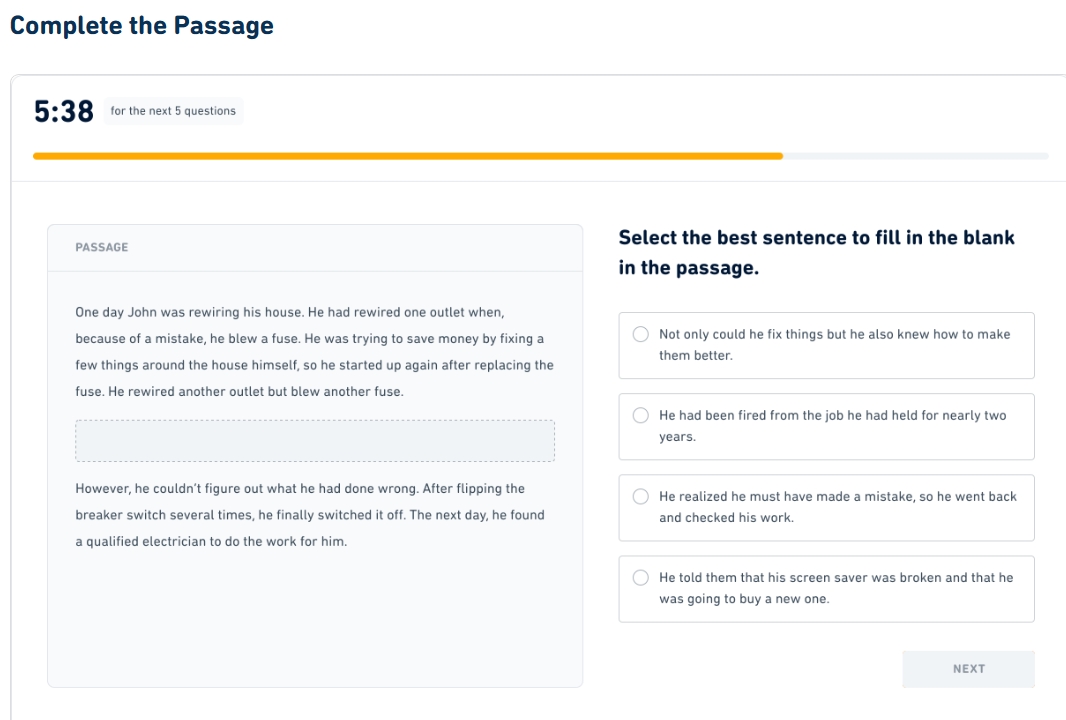This screenshot has width=1066, height=720.
Task: Click the text 'them better.' in the first answer
Action: (x=695, y=356)
